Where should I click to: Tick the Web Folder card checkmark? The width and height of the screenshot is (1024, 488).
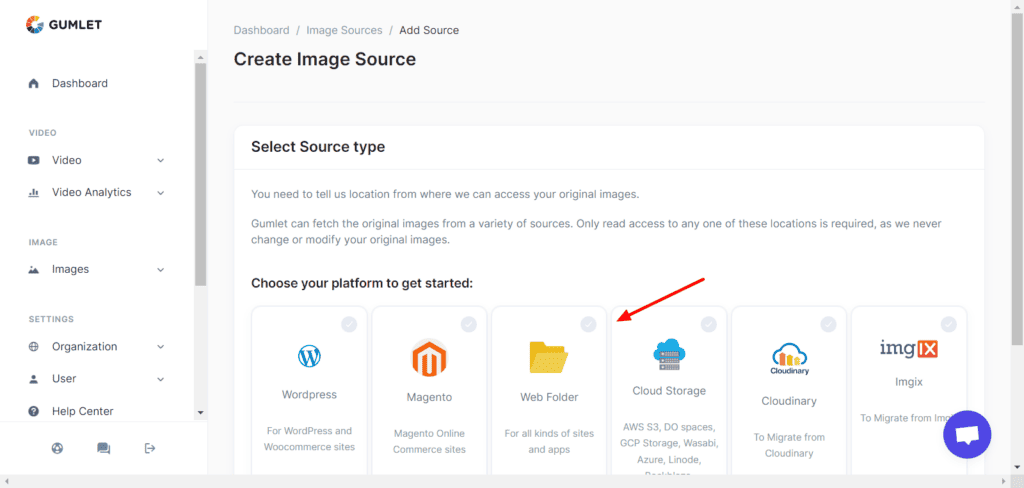588,324
